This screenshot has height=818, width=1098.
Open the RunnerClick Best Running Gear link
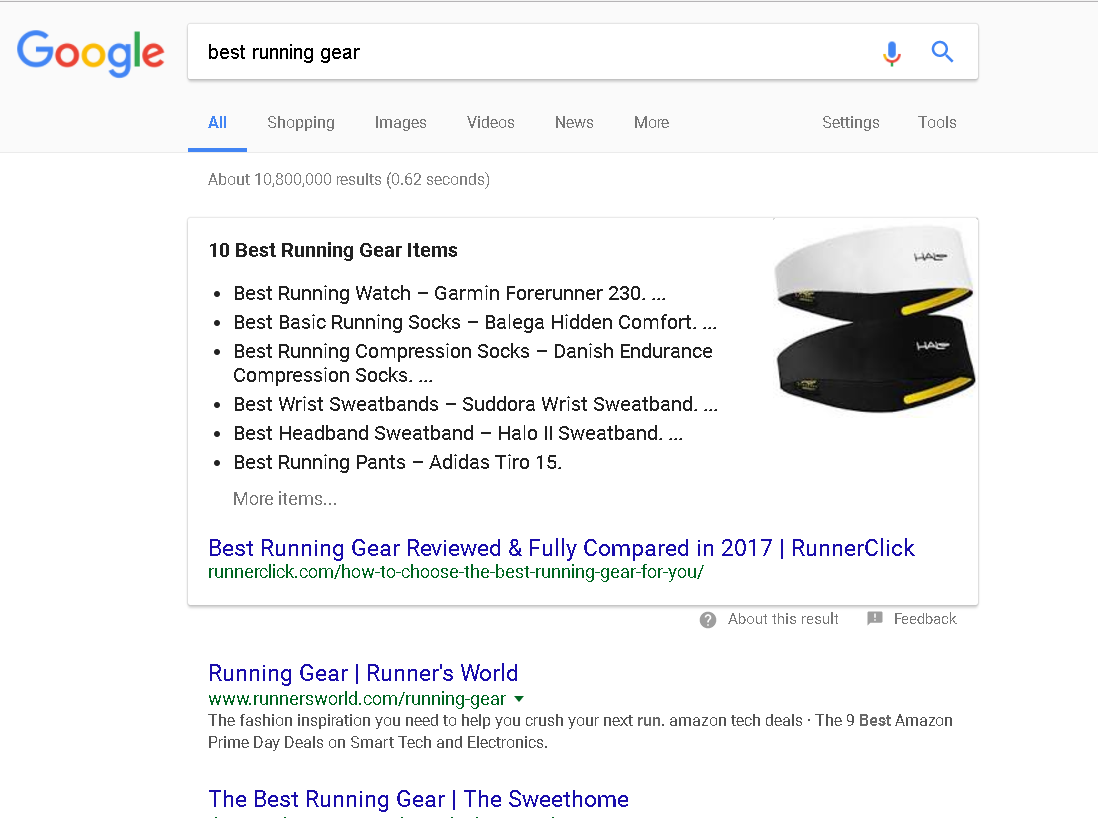(x=561, y=548)
